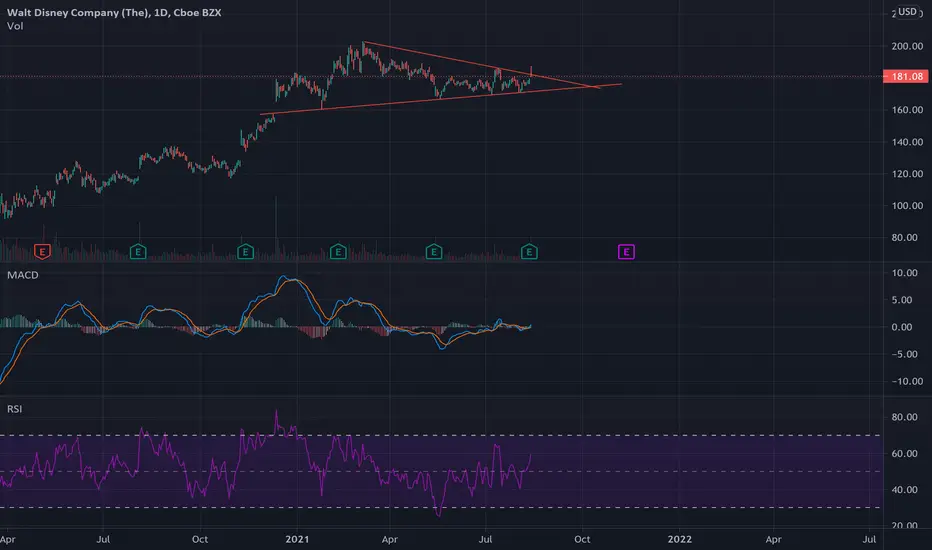Click the 181.08 current price label
Image resolution: width=932 pixels, height=550 pixels.
pos(906,77)
